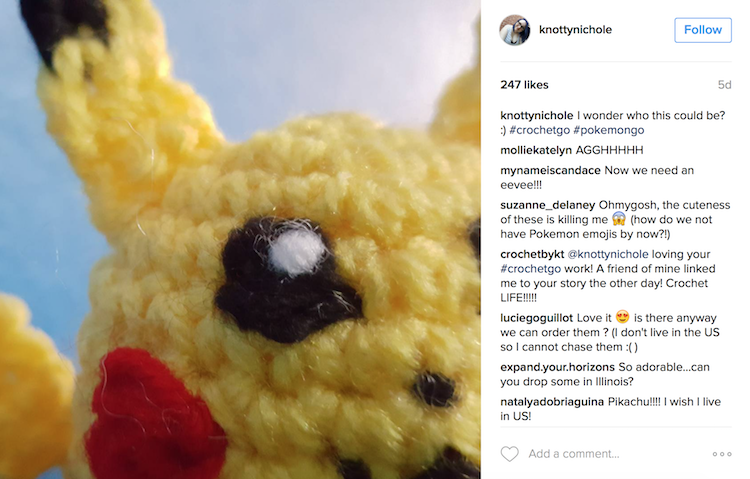Like the post with the heart icon
750x479 pixels.
click(x=509, y=454)
